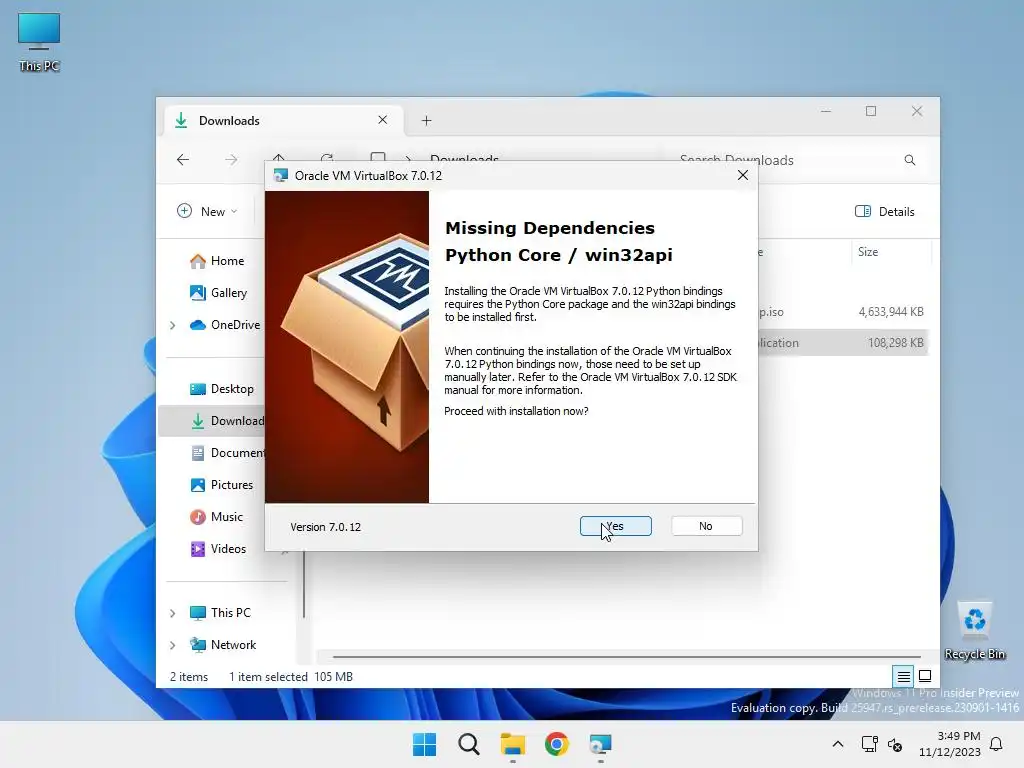Image resolution: width=1024 pixels, height=768 pixels.
Task: Click the '2 items' status text
Action: 189,677
